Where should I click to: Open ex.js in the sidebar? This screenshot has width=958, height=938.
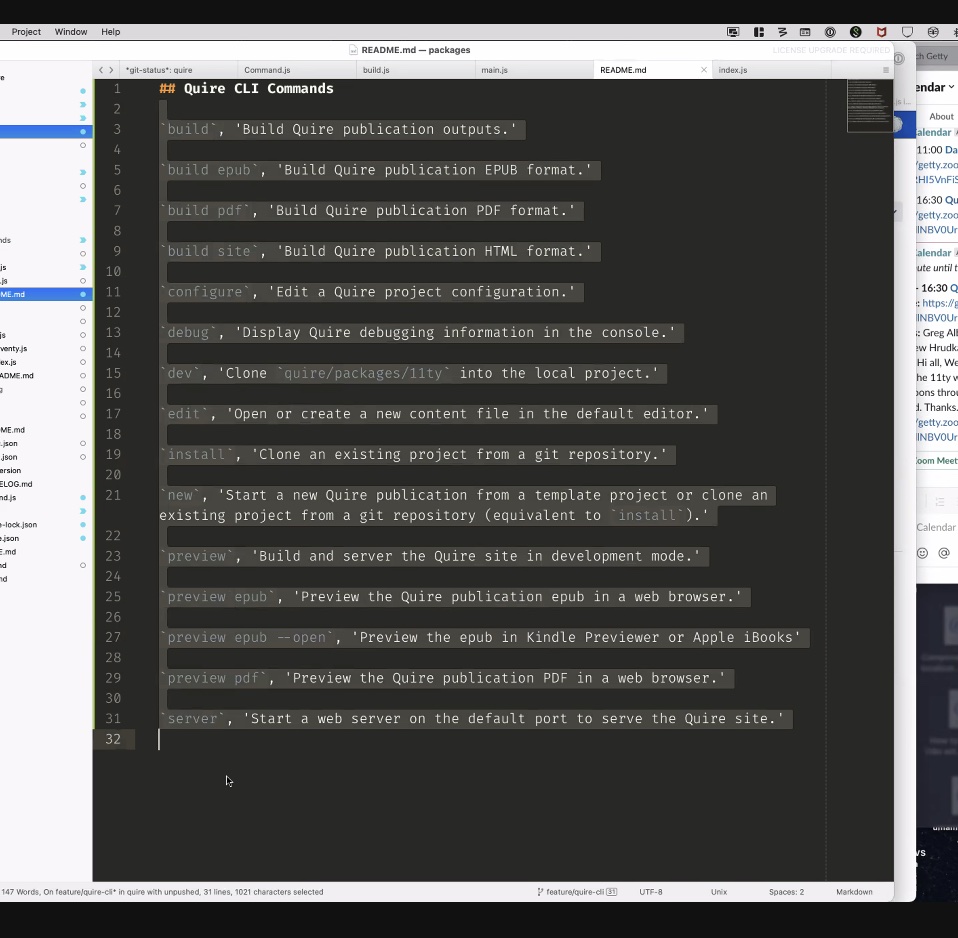click(x=9, y=362)
